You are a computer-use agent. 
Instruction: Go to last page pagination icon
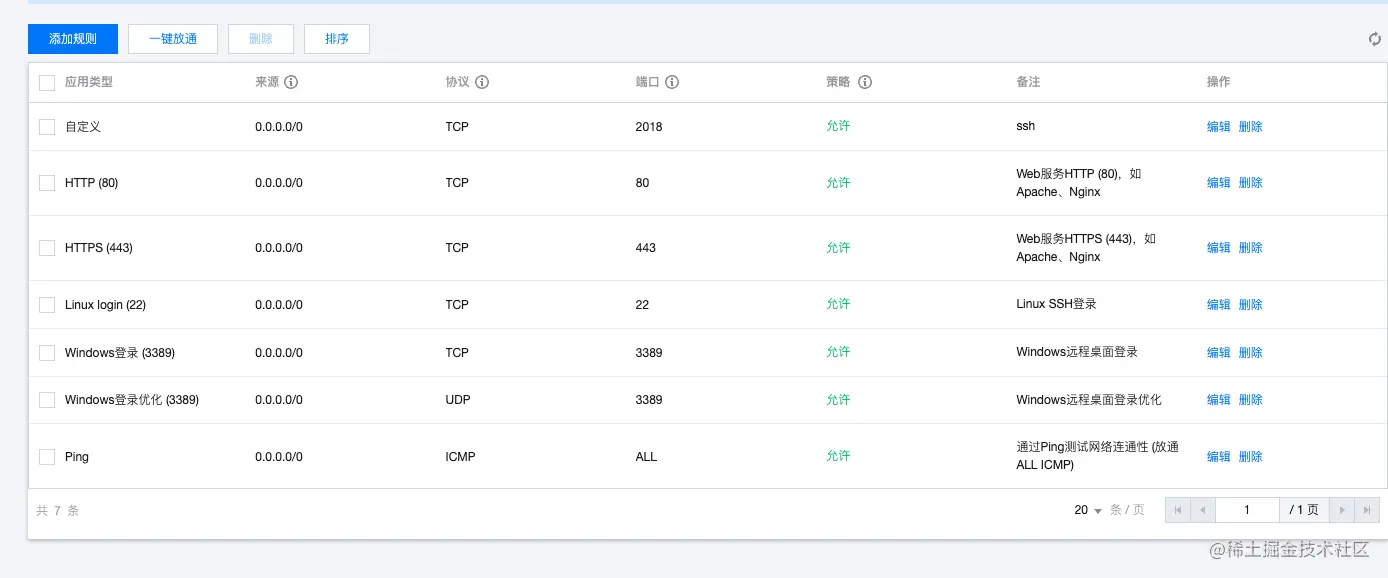pos(1367,510)
